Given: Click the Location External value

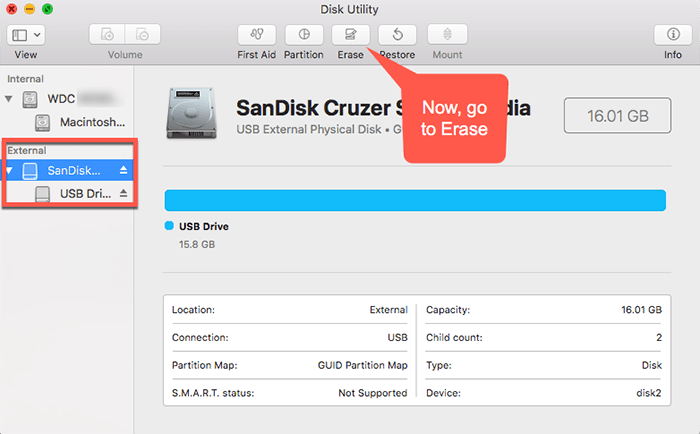Looking at the screenshot, I should (388, 310).
